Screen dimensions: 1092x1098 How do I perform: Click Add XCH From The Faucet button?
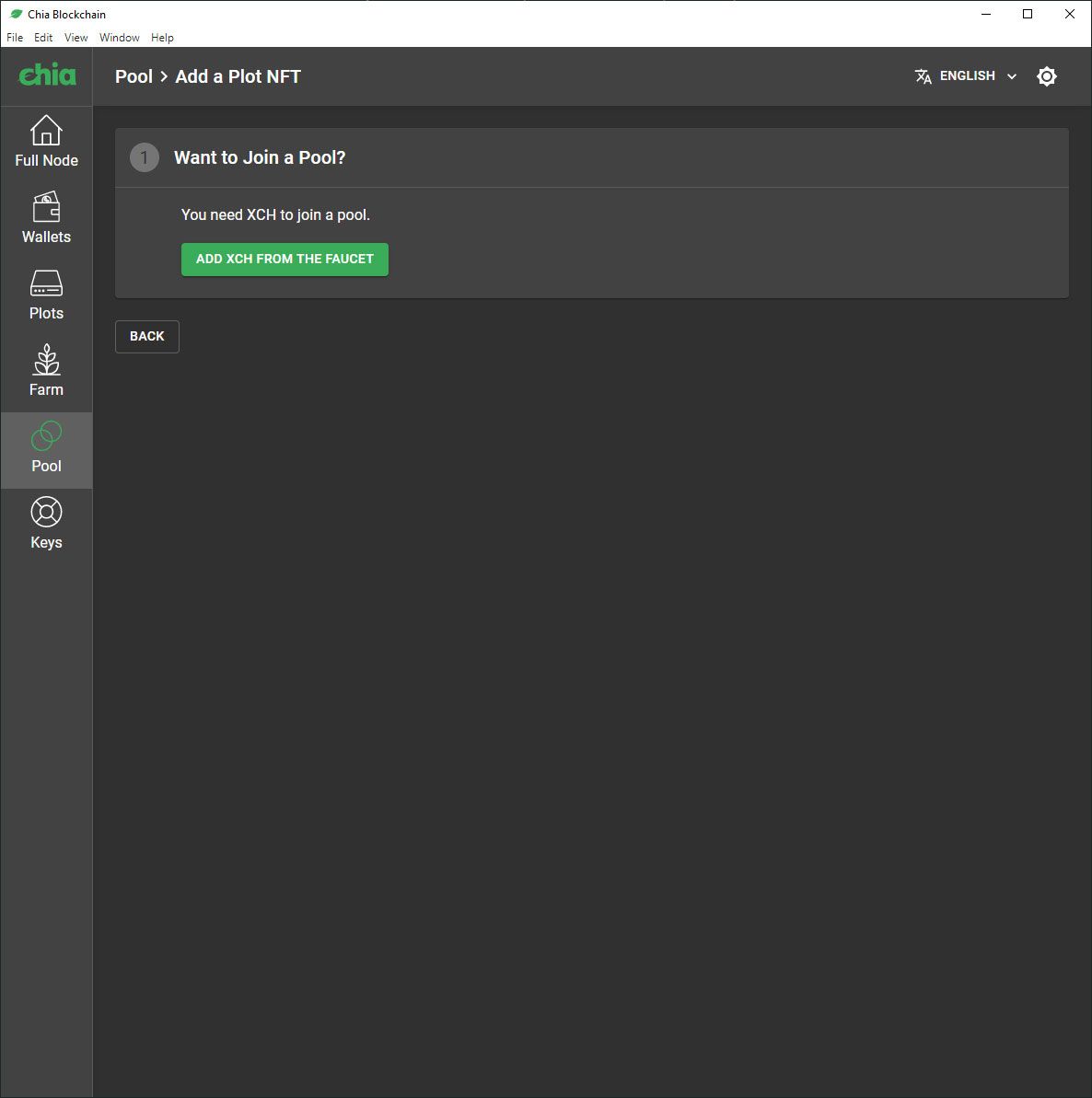tap(285, 260)
